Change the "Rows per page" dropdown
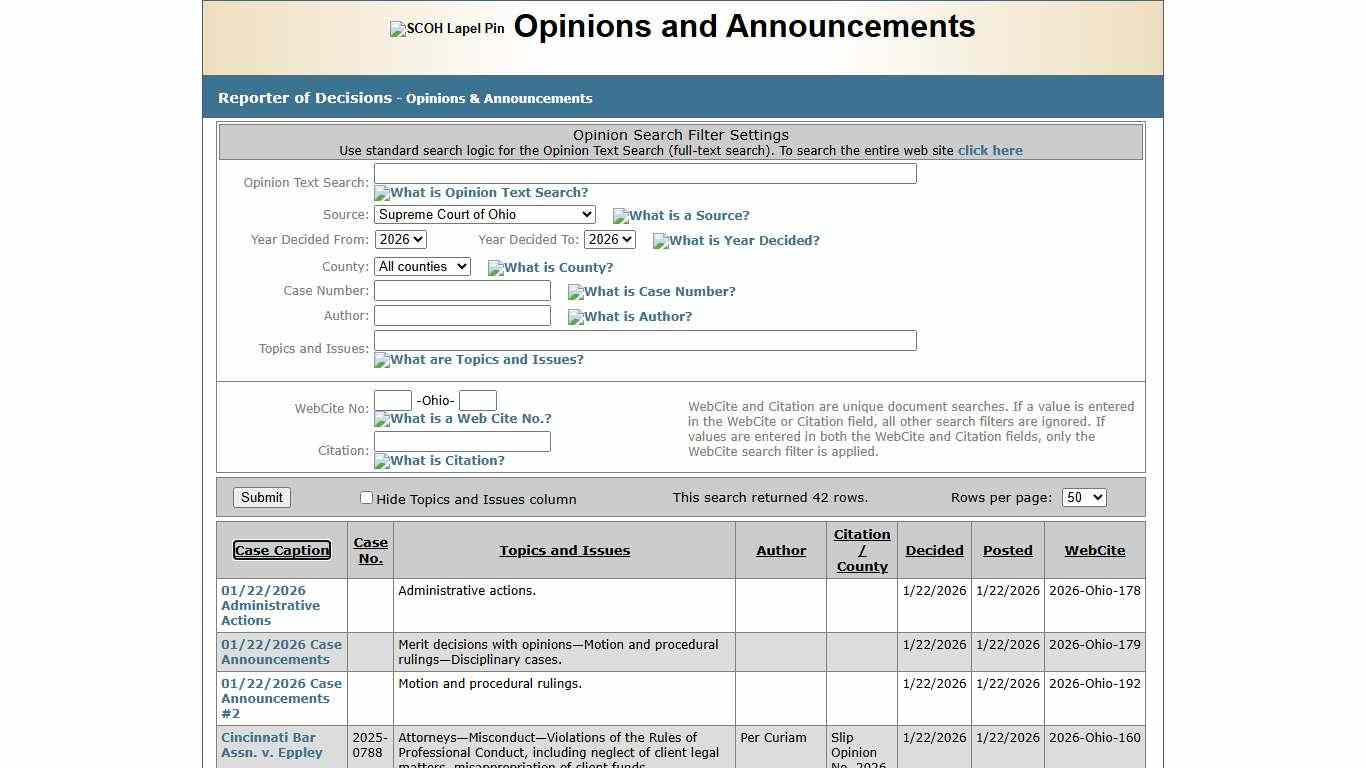 tap(1084, 497)
